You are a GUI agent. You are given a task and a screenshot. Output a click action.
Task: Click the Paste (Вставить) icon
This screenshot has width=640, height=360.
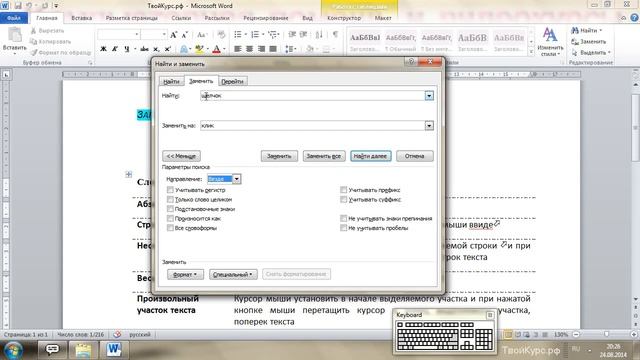click(15, 36)
